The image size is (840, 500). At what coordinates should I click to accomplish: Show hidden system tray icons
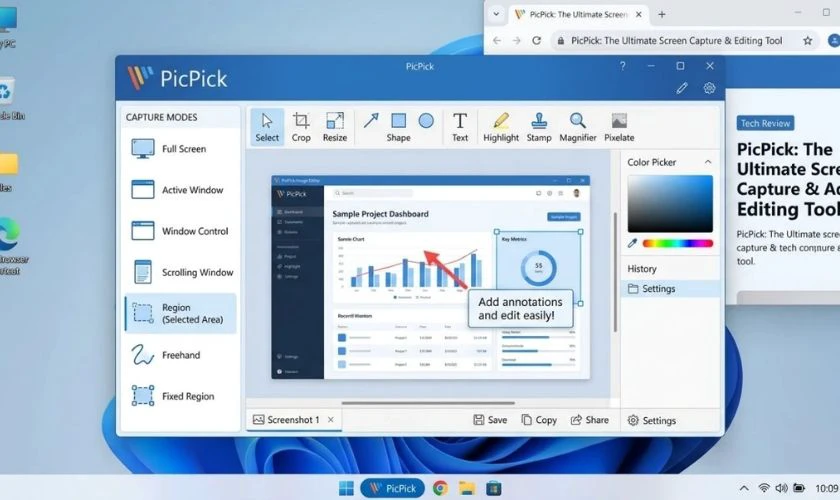point(744,488)
